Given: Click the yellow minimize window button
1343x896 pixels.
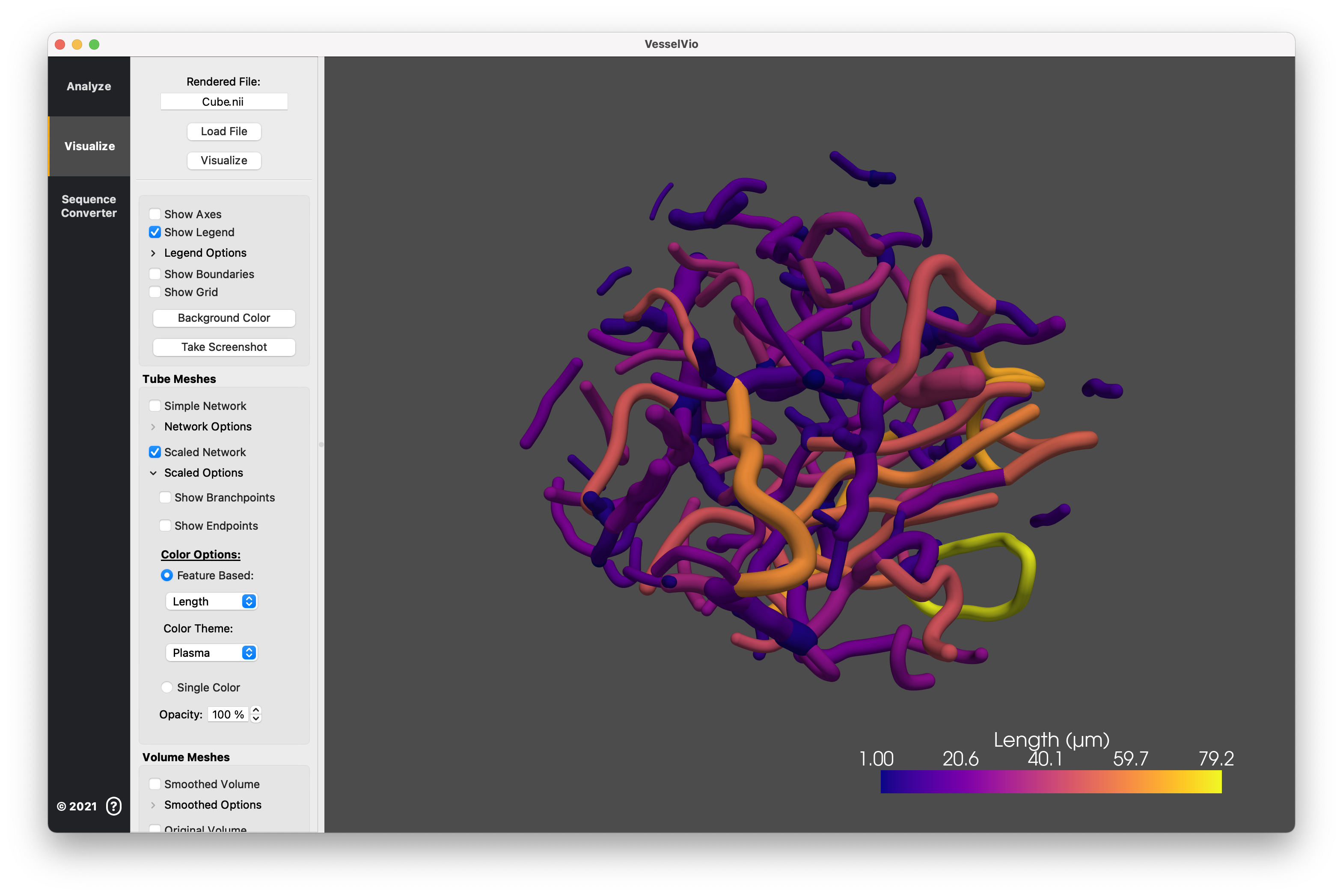Looking at the screenshot, I should click(x=77, y=44).
